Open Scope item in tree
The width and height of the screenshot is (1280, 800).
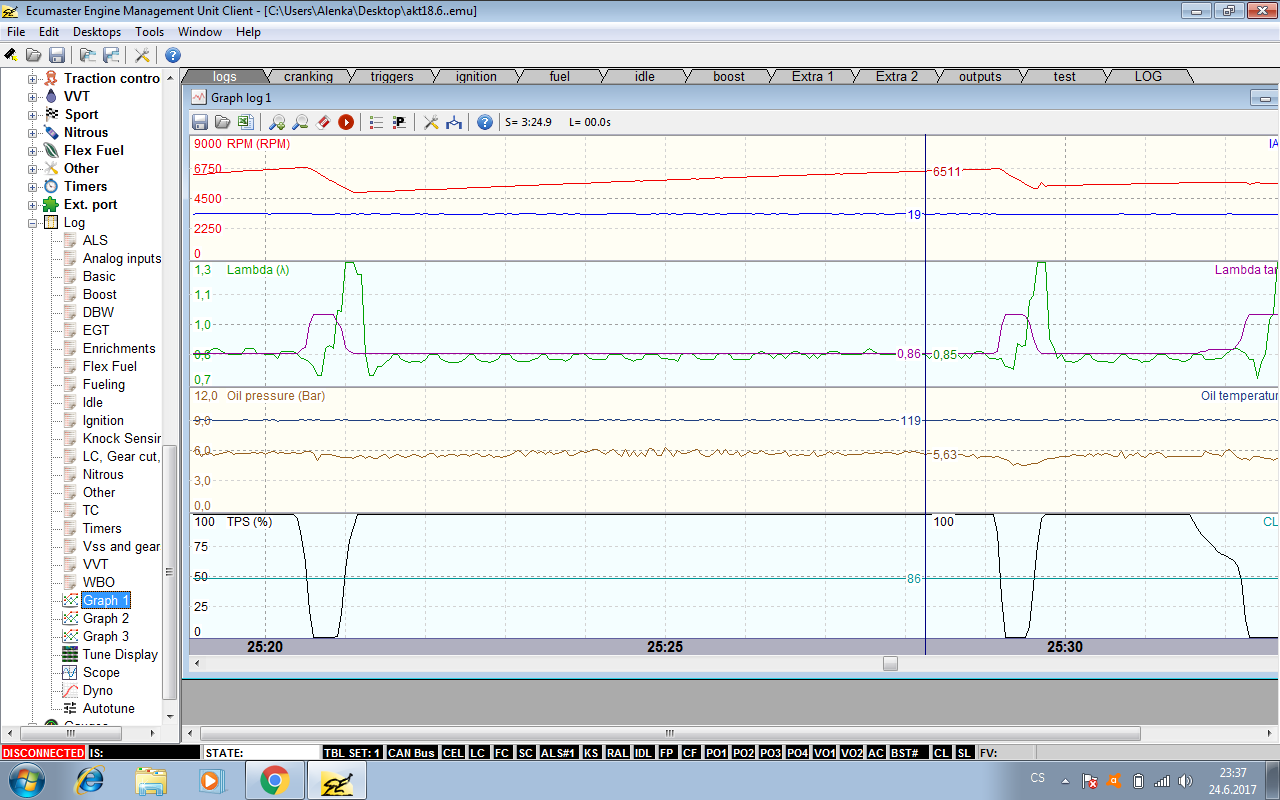coord(101,672)
